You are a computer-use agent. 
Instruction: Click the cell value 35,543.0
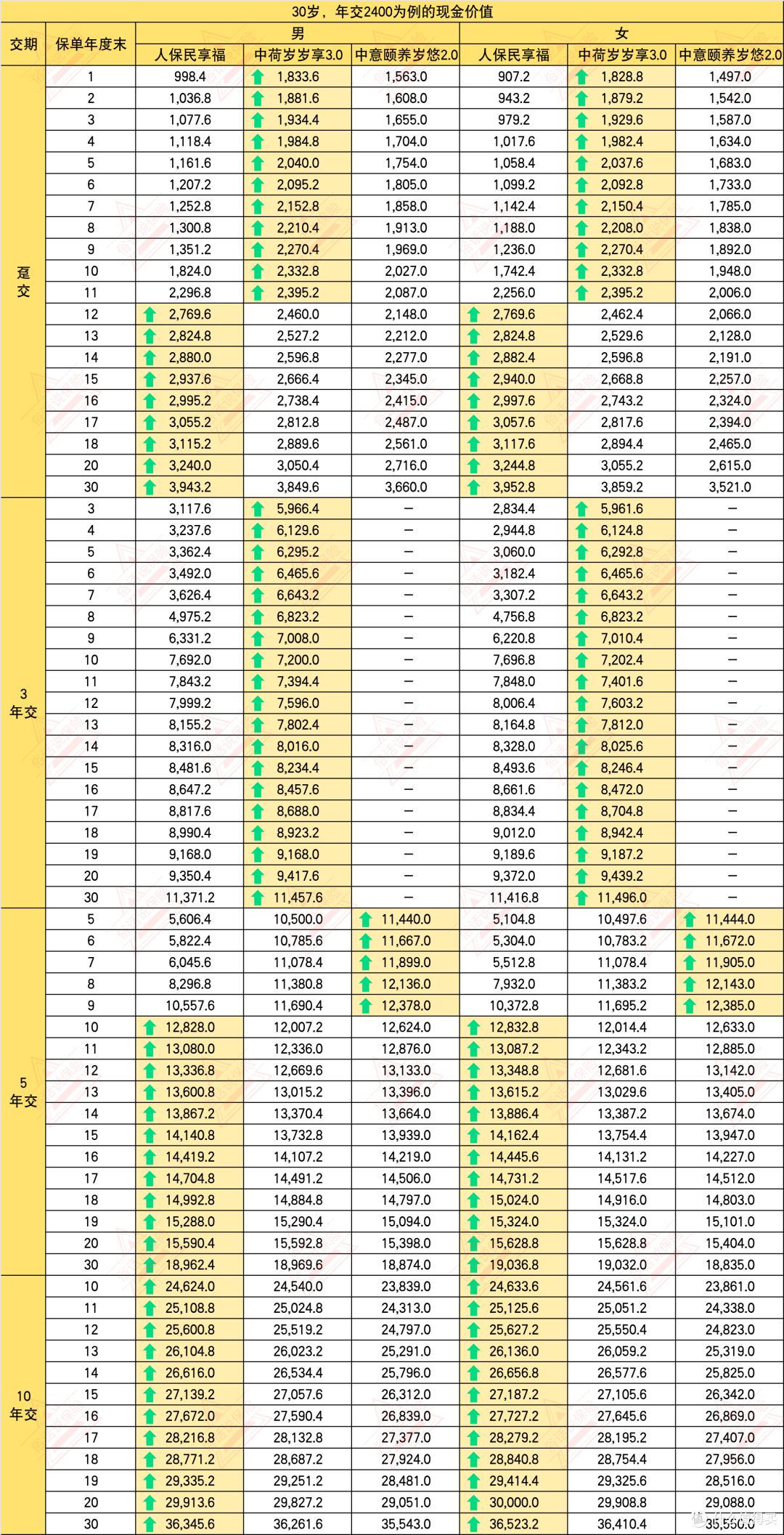coord(406,1525)
